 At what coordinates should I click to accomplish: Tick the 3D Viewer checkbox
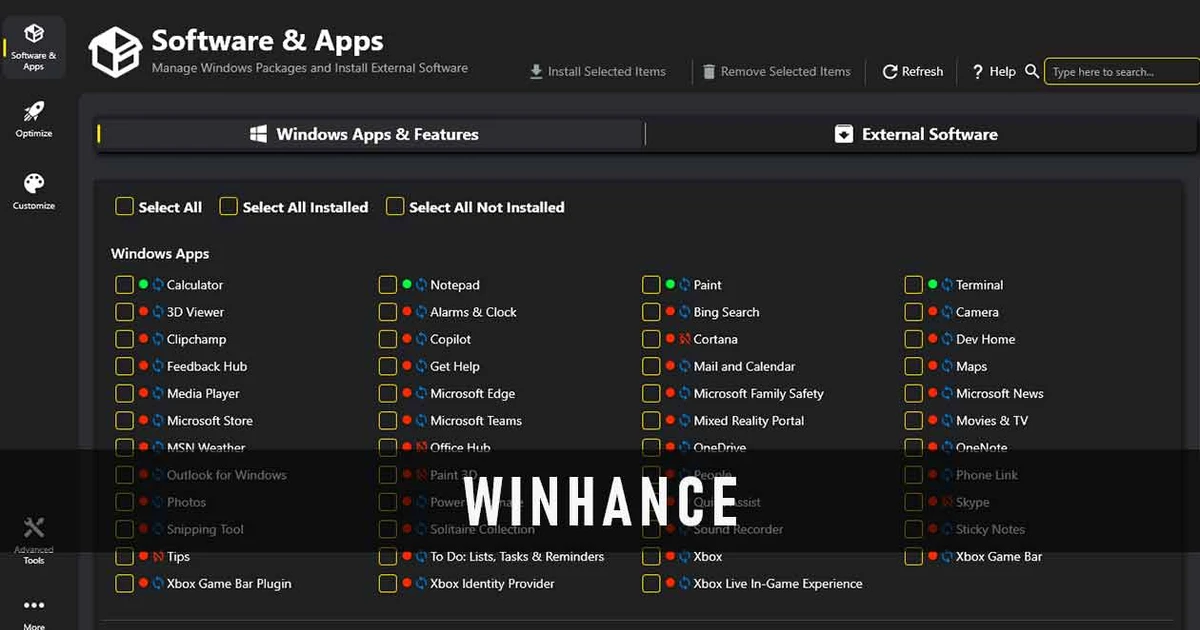tap(124, 312)
